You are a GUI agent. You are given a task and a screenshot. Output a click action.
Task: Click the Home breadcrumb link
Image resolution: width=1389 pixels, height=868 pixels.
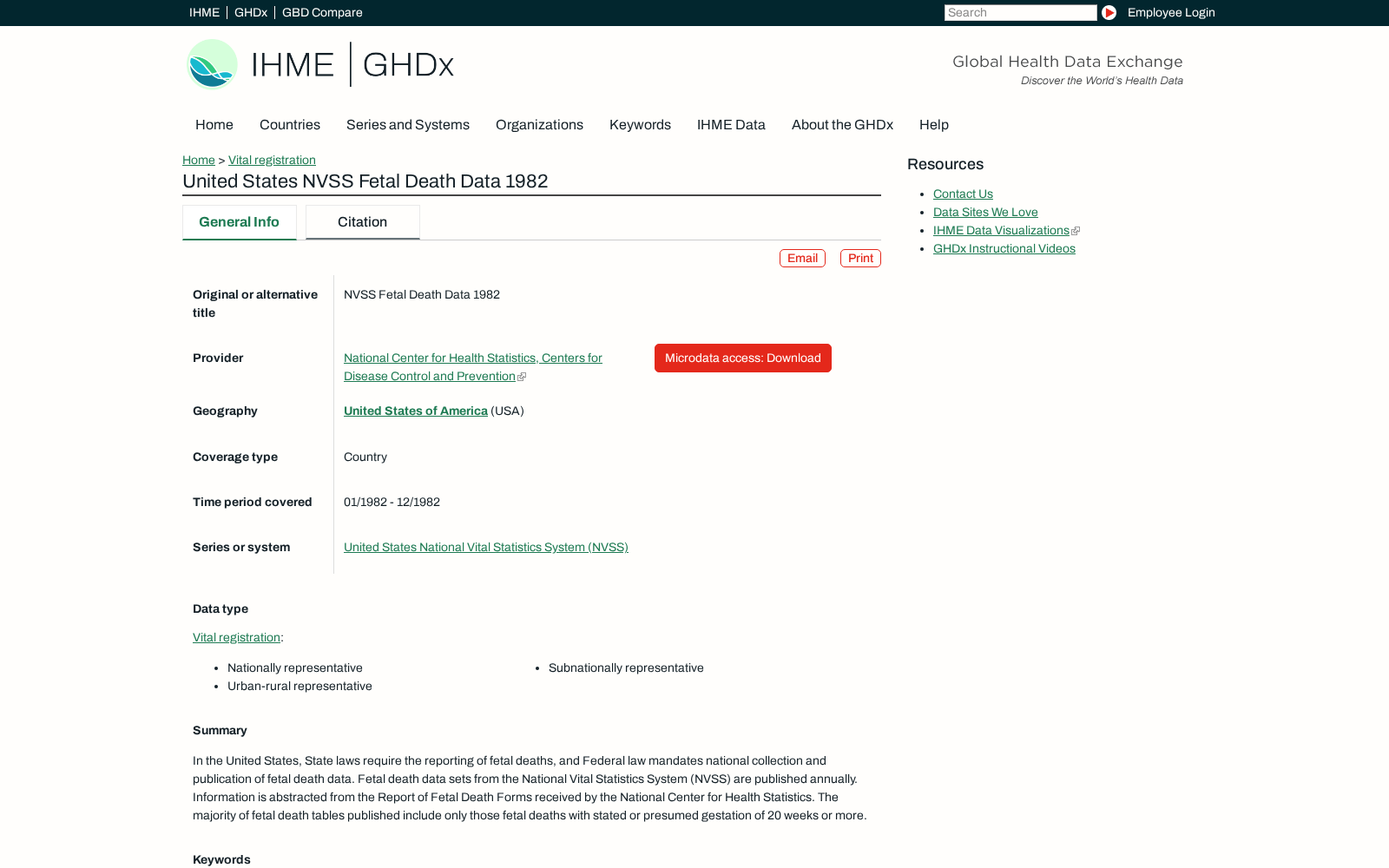coord(199,160)
